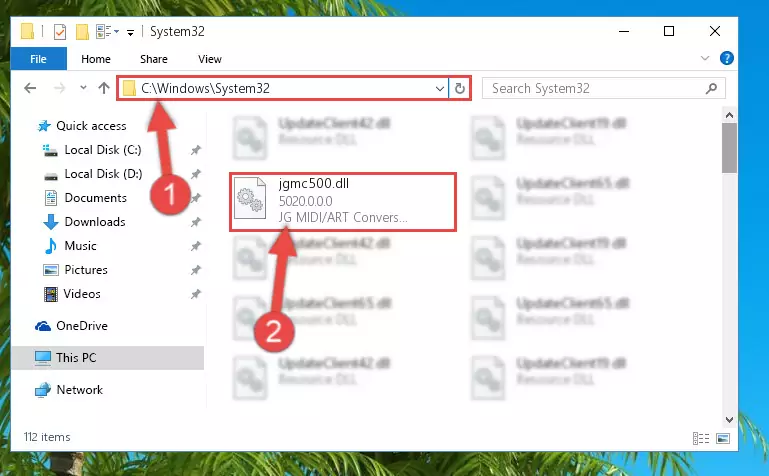Click the pin icon beside Music

coord(196,246)
